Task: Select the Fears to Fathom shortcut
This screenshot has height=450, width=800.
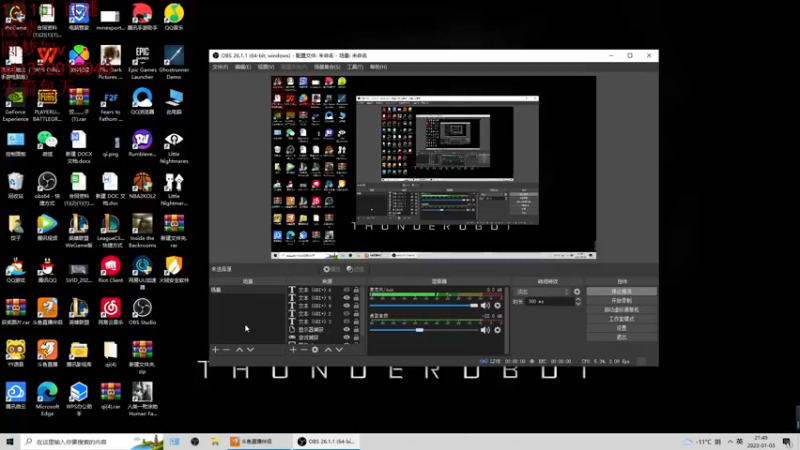Action: click(111, 105)
